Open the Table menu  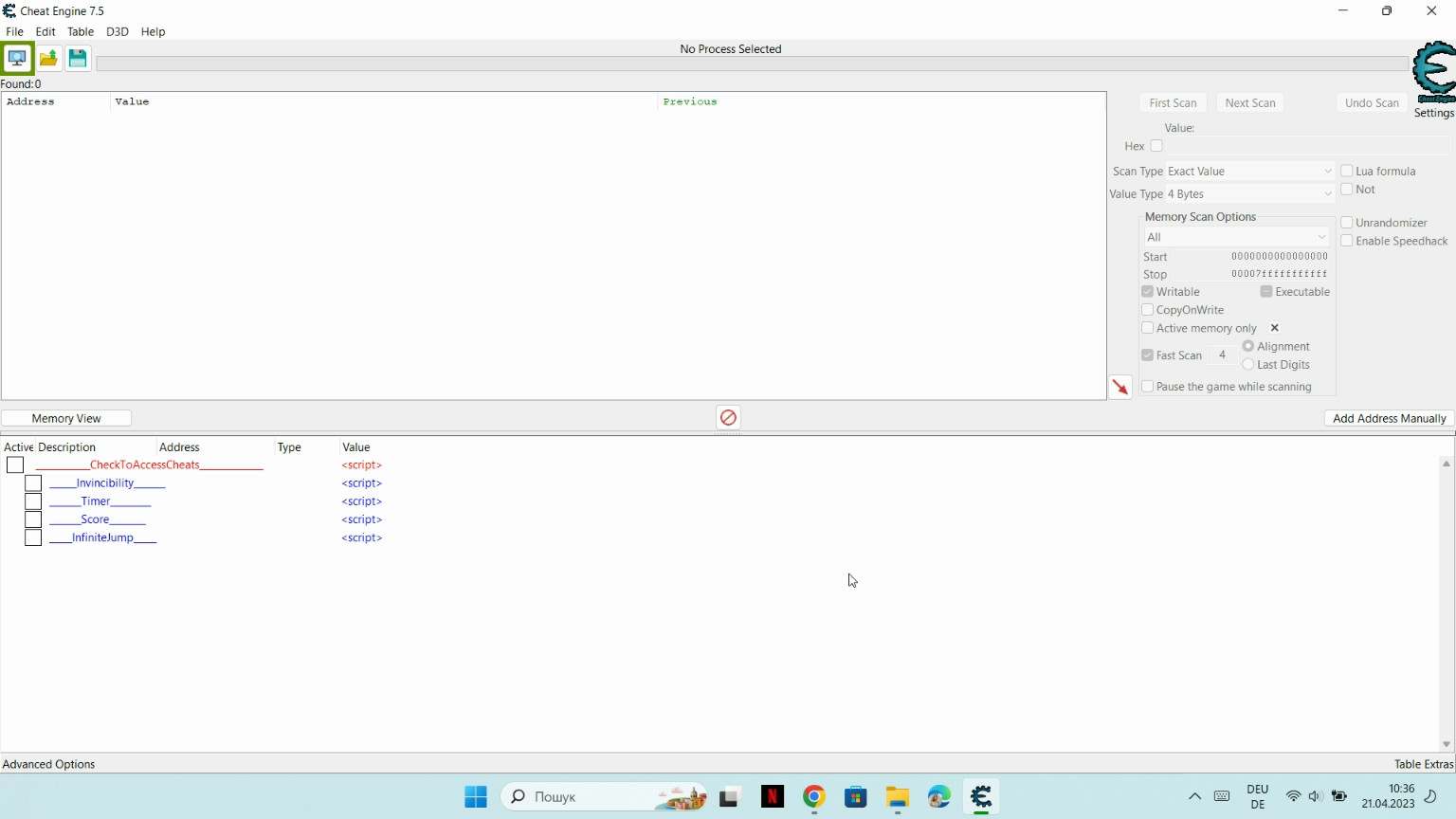coord(81,31)
